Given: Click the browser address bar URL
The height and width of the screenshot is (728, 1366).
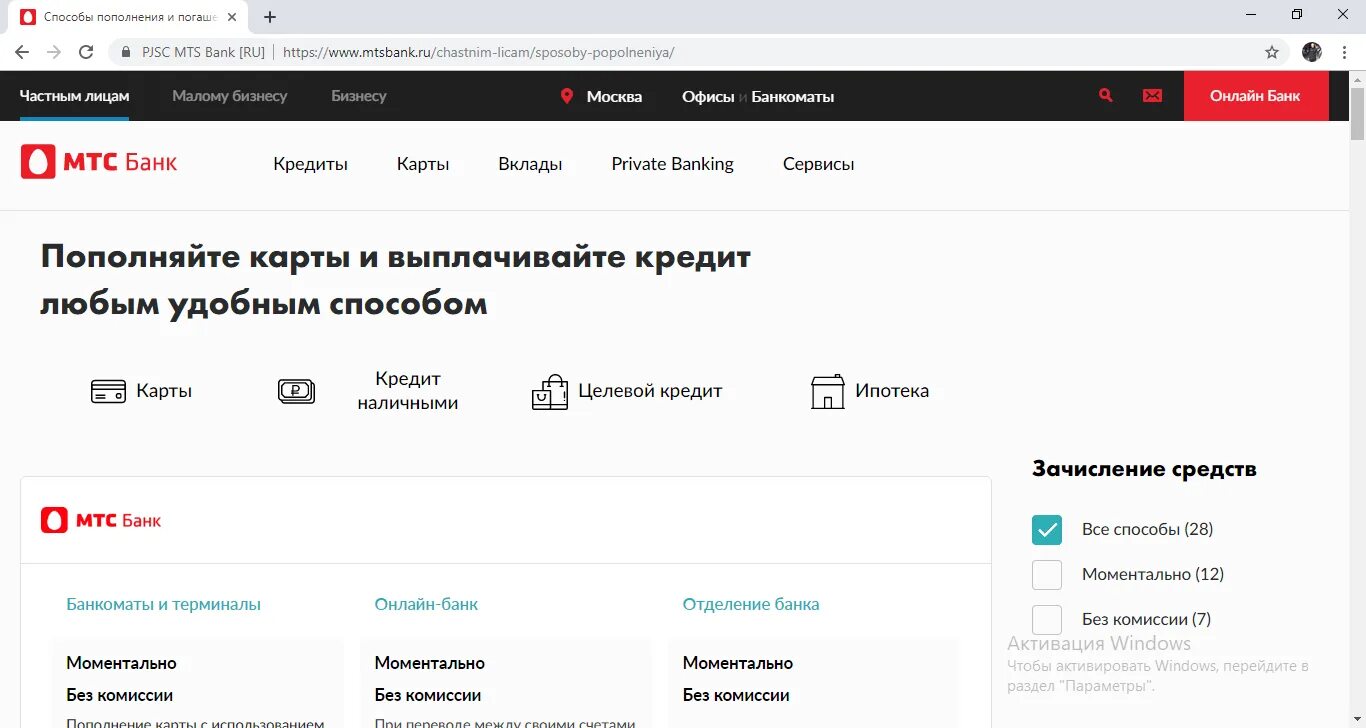Looking at the screenshot, I should [x=479, y=52].
